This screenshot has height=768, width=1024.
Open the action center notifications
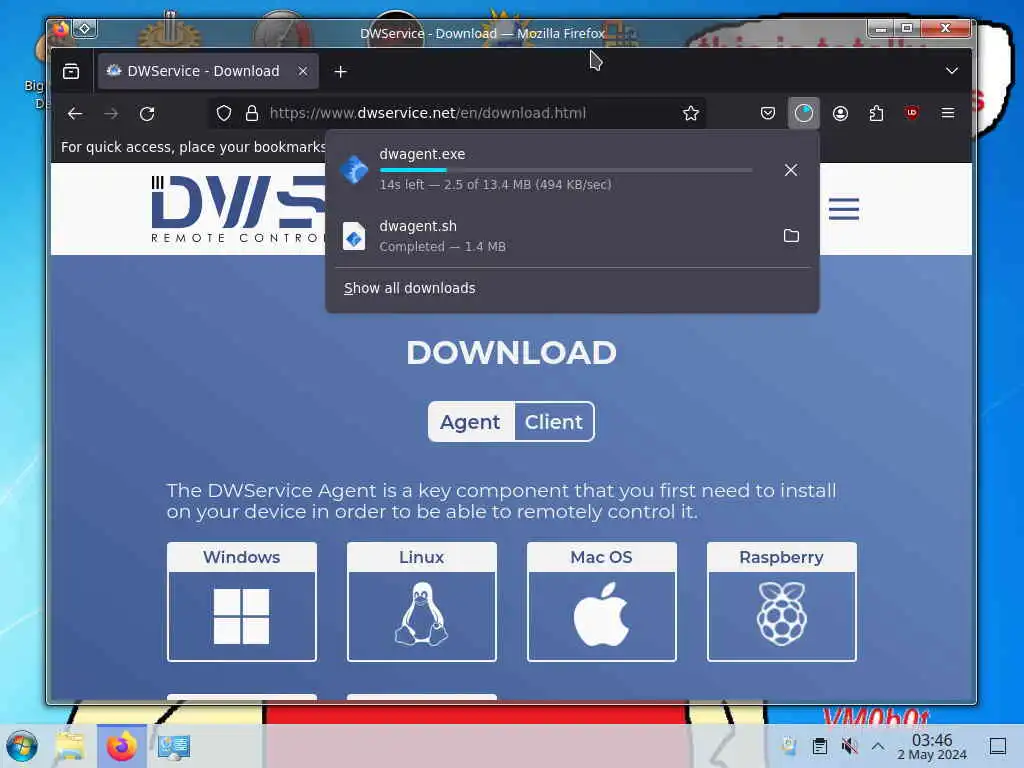coord(997,746)
